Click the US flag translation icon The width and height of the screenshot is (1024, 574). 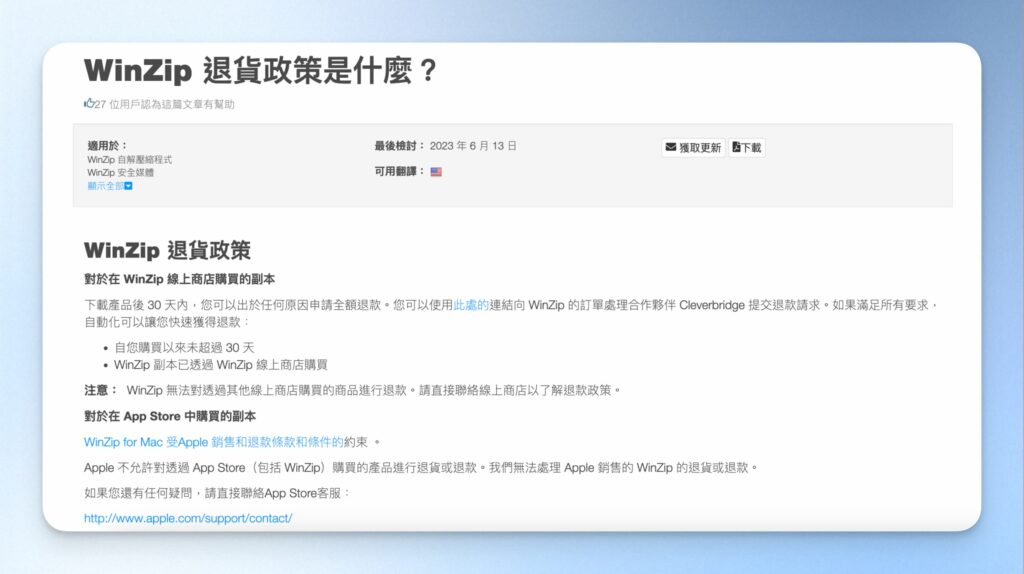[436, 172]
